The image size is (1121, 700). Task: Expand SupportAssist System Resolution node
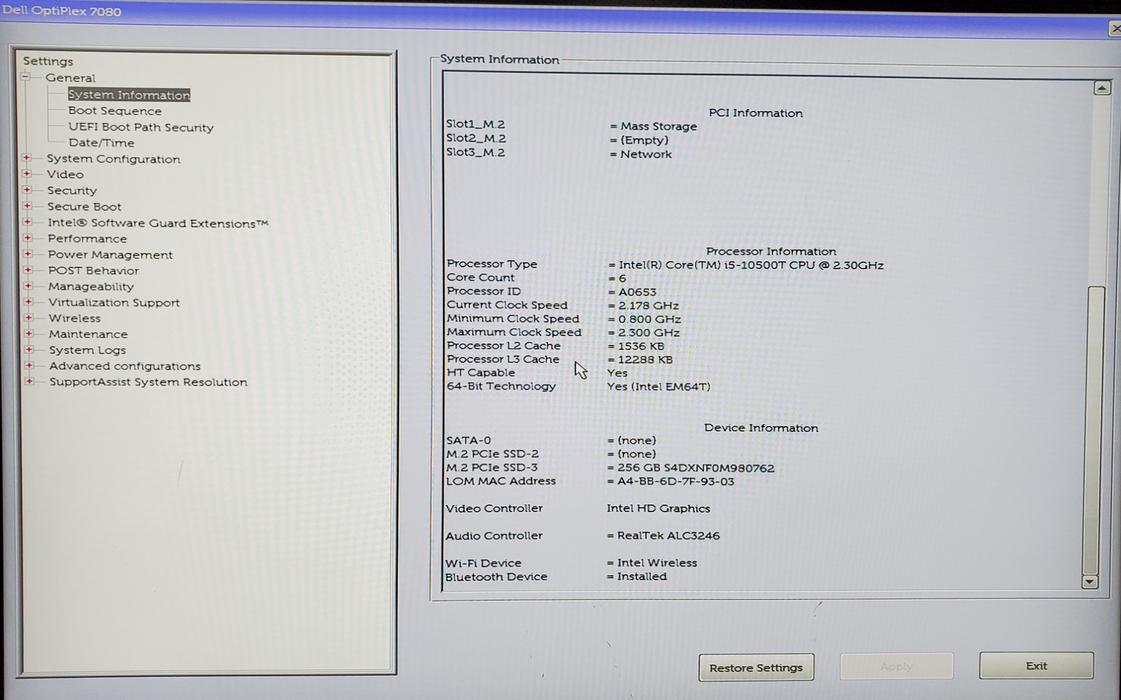(29, 381)
